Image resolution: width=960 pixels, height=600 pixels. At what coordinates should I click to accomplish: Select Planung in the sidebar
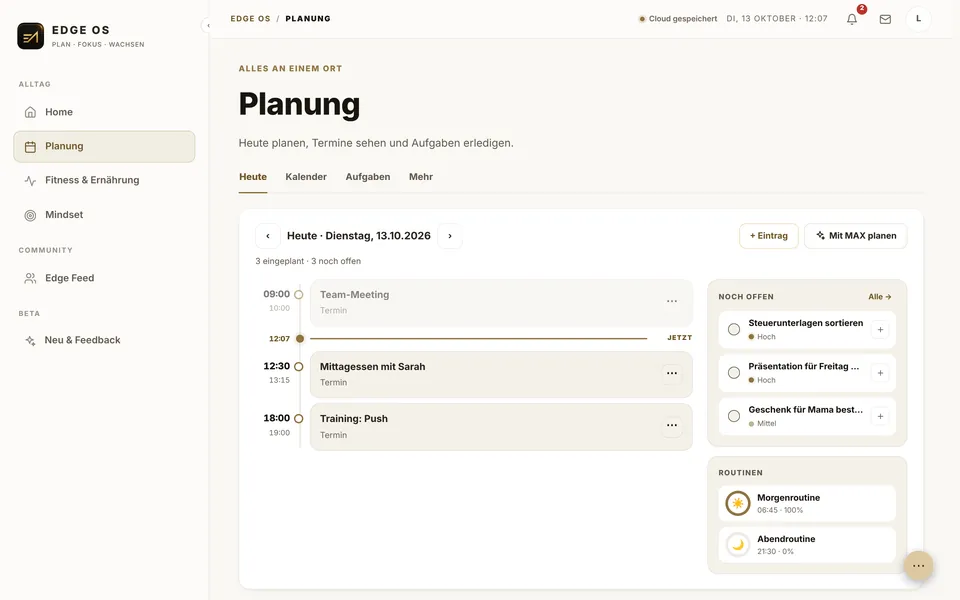tap(104, 146)
